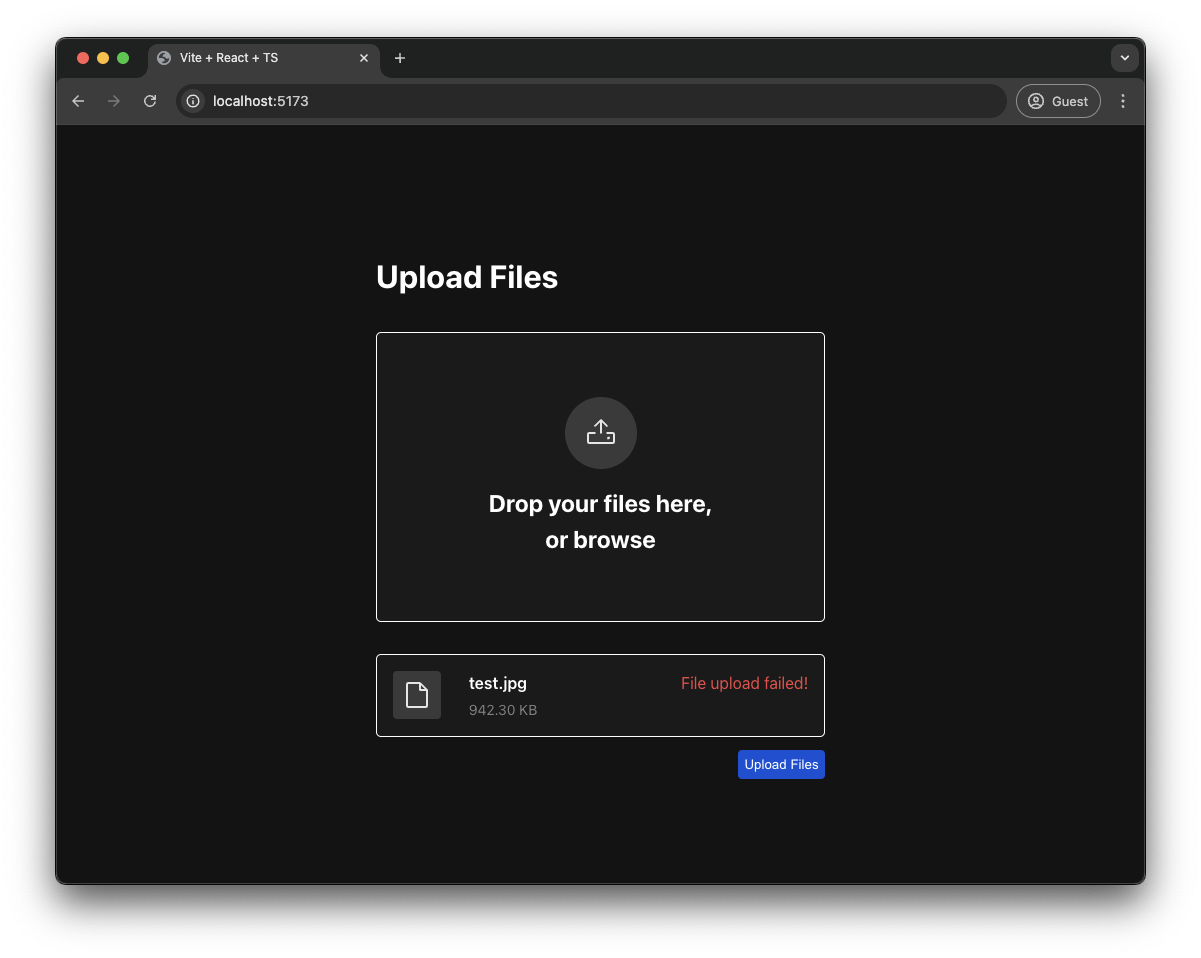Click the browser forward arrow
This screenshot has width=1201, height=958.
tap(114, 101)
